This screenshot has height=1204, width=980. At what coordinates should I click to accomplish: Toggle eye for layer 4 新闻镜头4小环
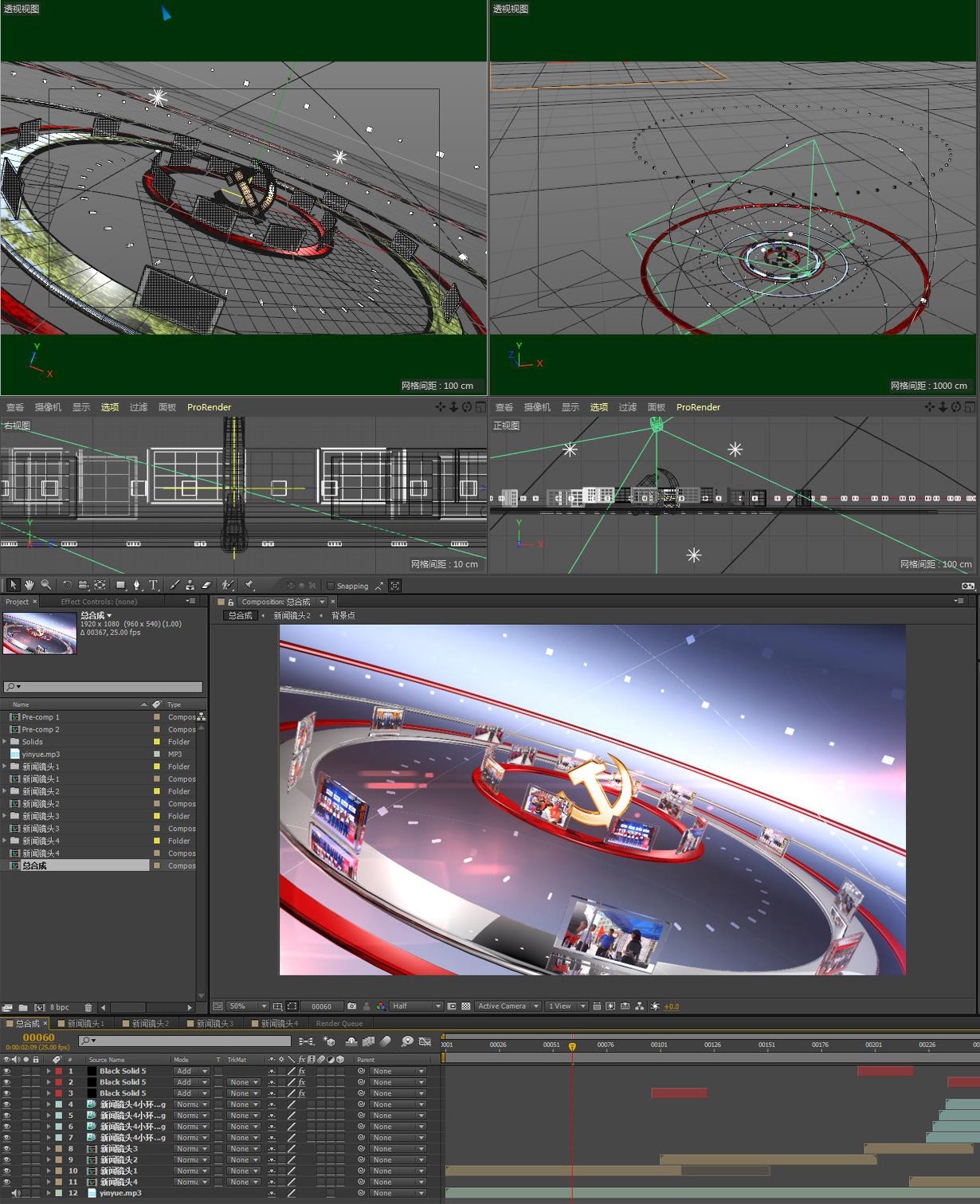6,1104
